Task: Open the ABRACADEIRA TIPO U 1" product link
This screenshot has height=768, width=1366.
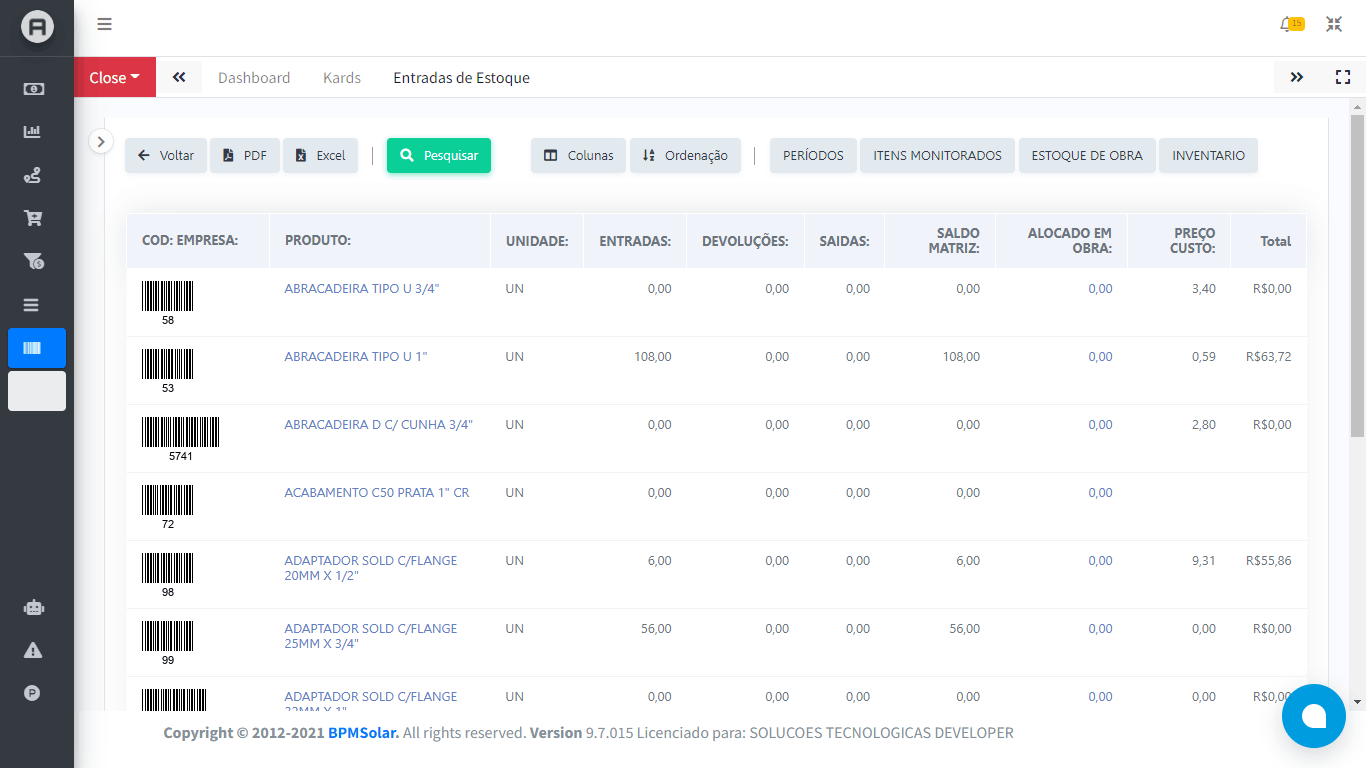Action: pos(356,357)
